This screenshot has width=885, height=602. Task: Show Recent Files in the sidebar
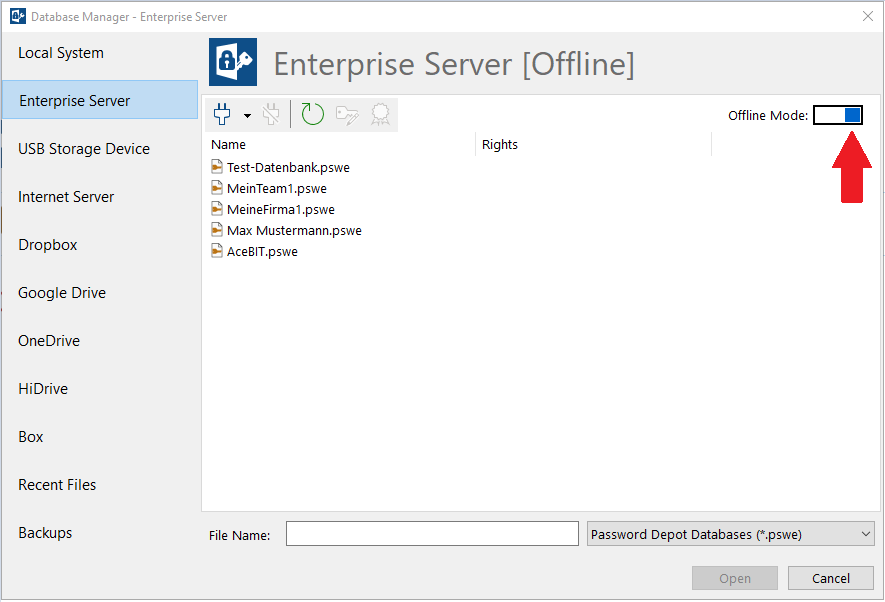point(57,484)
